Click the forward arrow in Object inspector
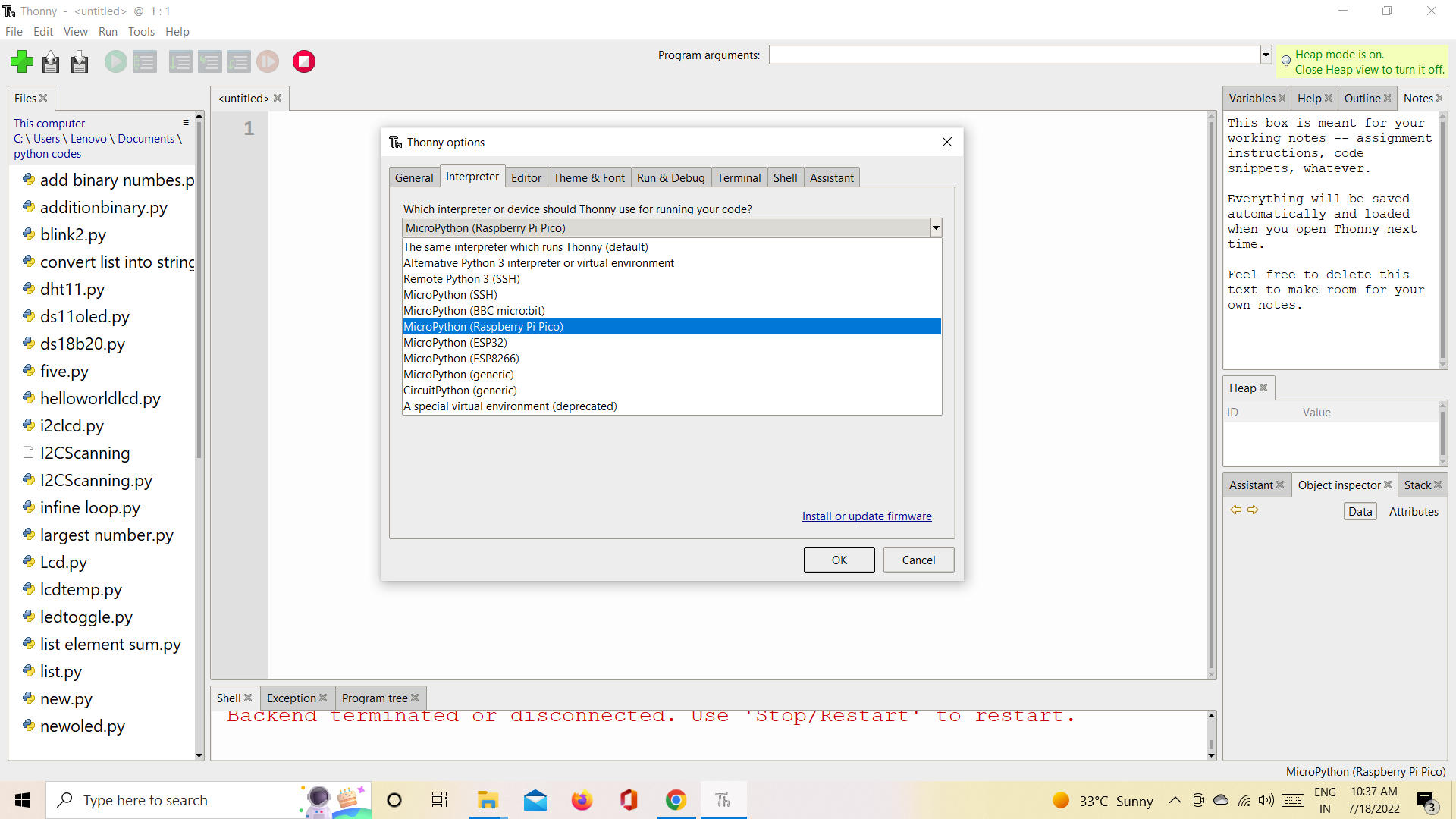 pos(1253,510)
